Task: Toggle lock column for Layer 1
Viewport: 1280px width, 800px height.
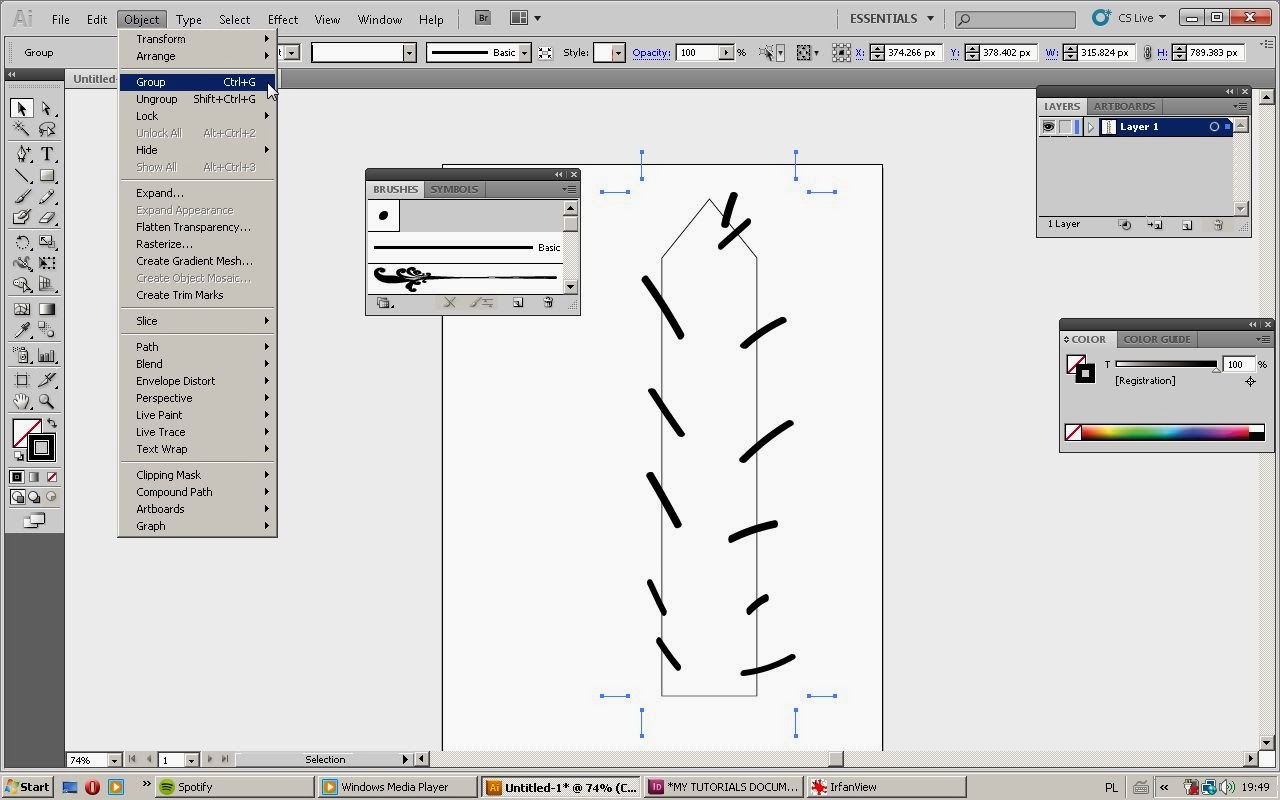Action: point(1065,127)
